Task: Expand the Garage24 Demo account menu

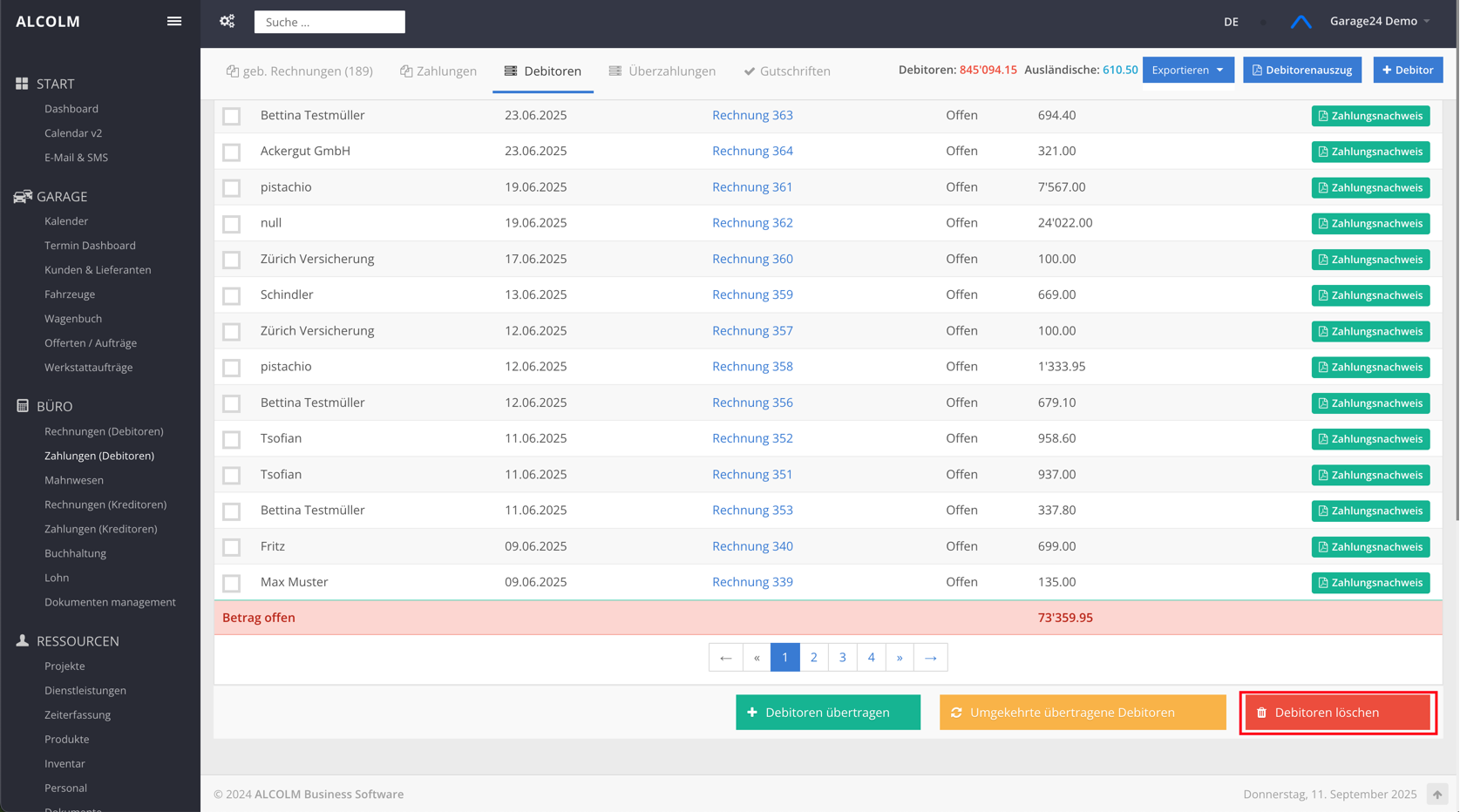Action: 1379,22
